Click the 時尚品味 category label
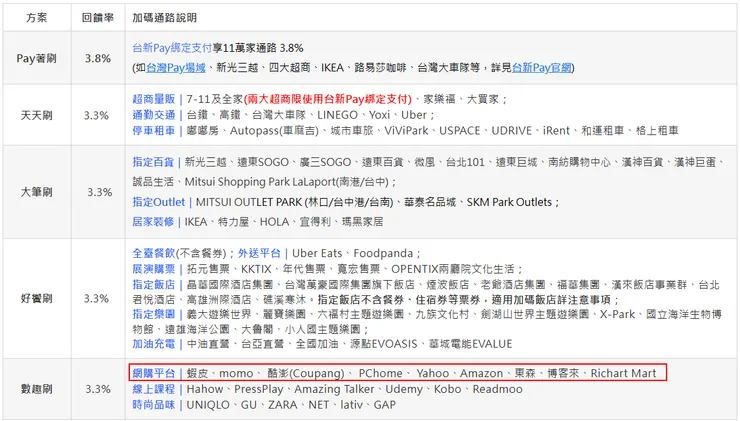The image size is (740, 421). 154,405
